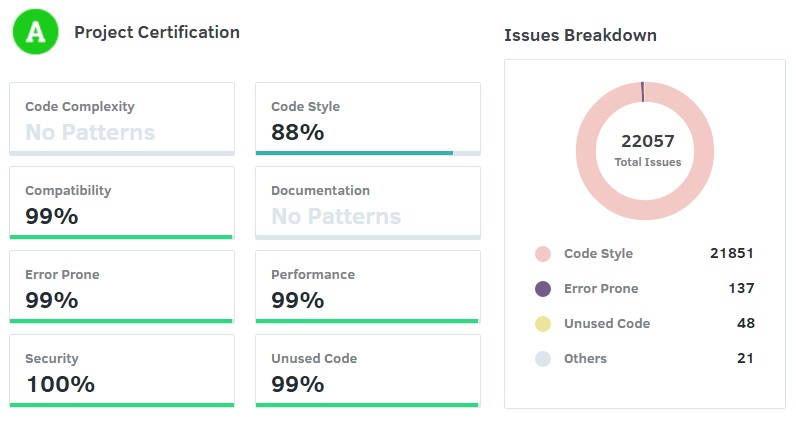
Task: Click the donut chart total issues center
Action: 645,150
